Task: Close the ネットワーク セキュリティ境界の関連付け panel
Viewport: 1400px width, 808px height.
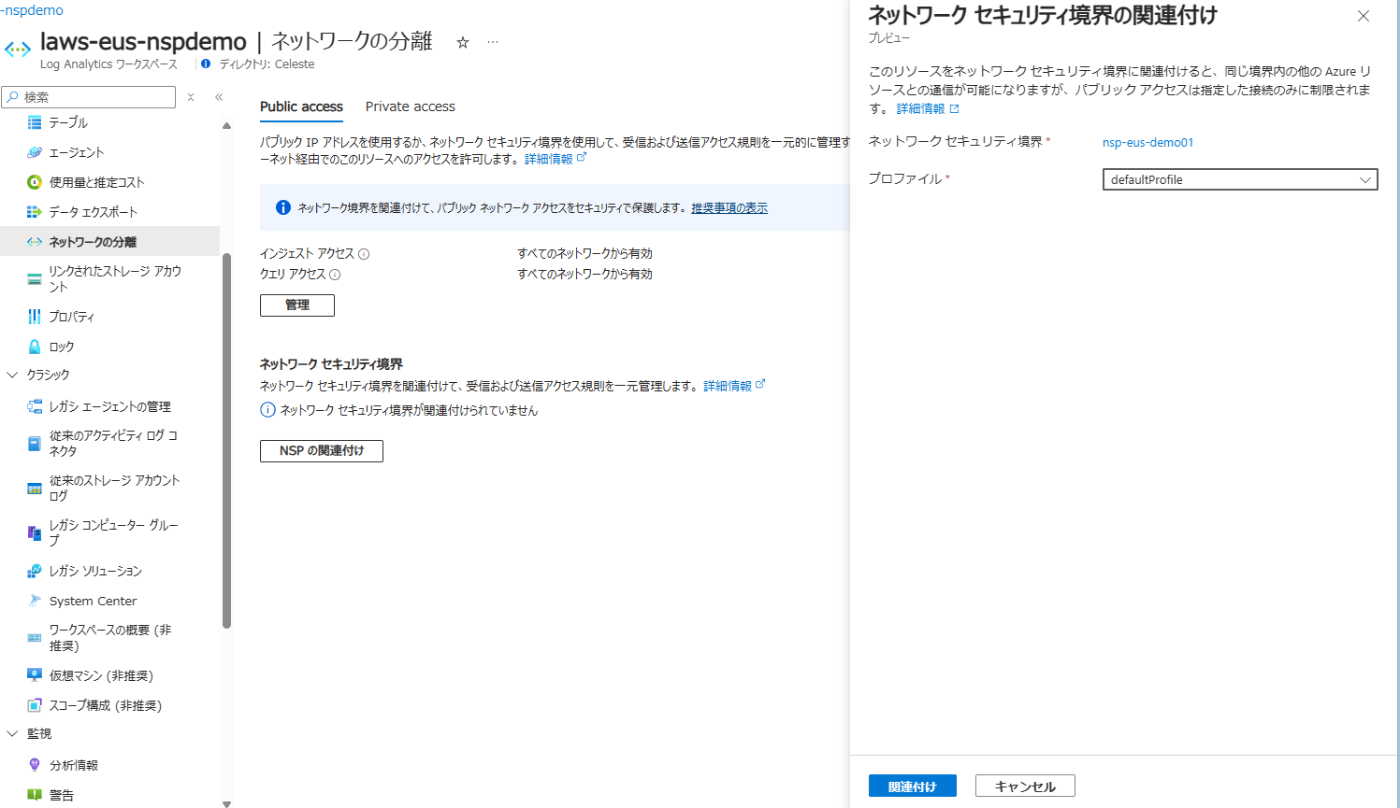Action: (x=1363, y=16)
